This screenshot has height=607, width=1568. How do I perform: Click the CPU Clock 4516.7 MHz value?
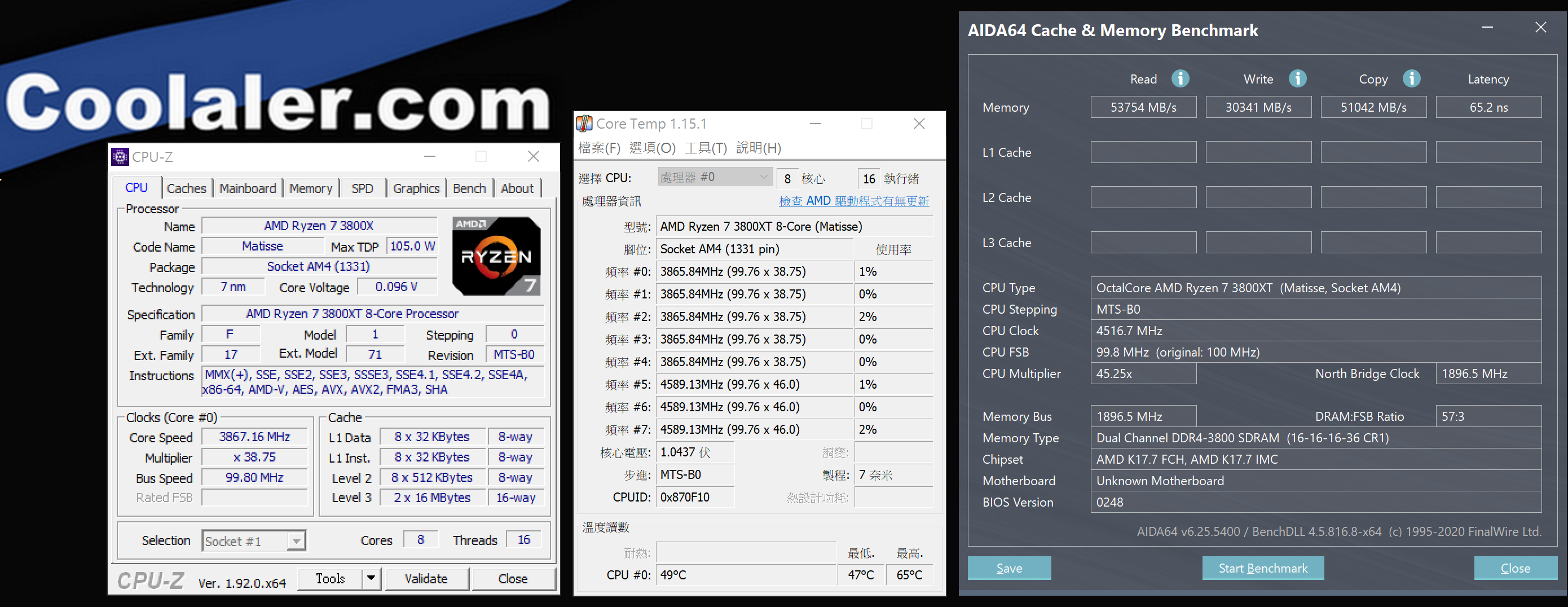point(1315,331)
